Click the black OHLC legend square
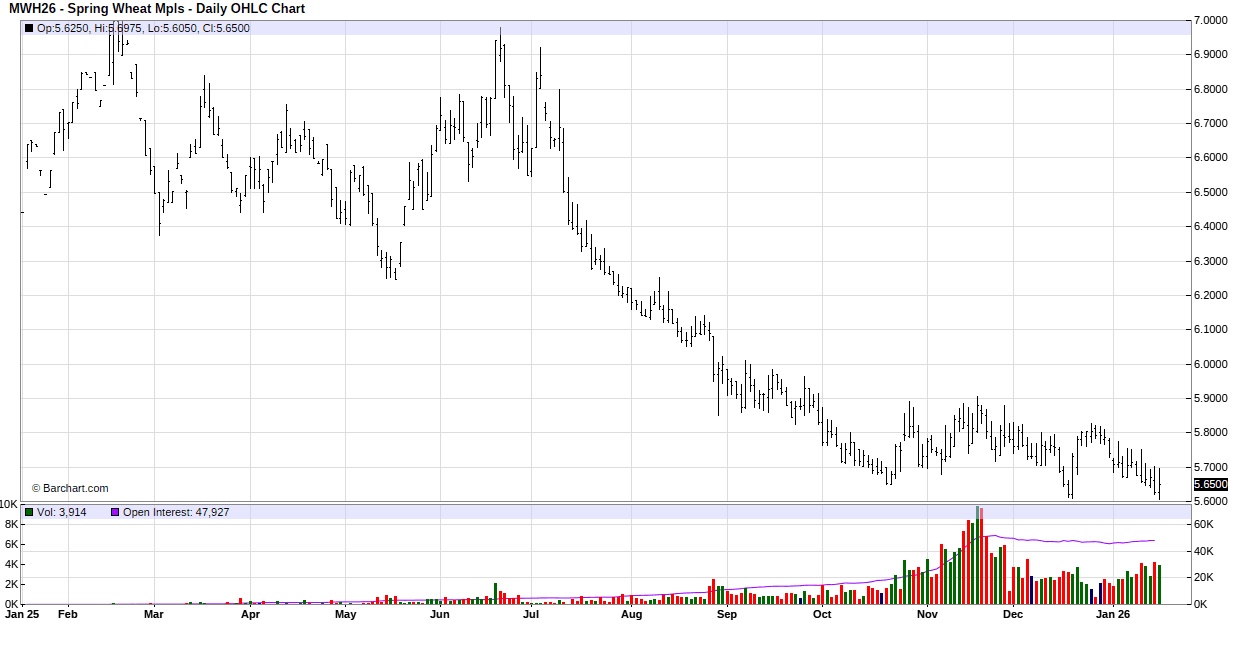1236x645 pixels. (x=29, y=28)
